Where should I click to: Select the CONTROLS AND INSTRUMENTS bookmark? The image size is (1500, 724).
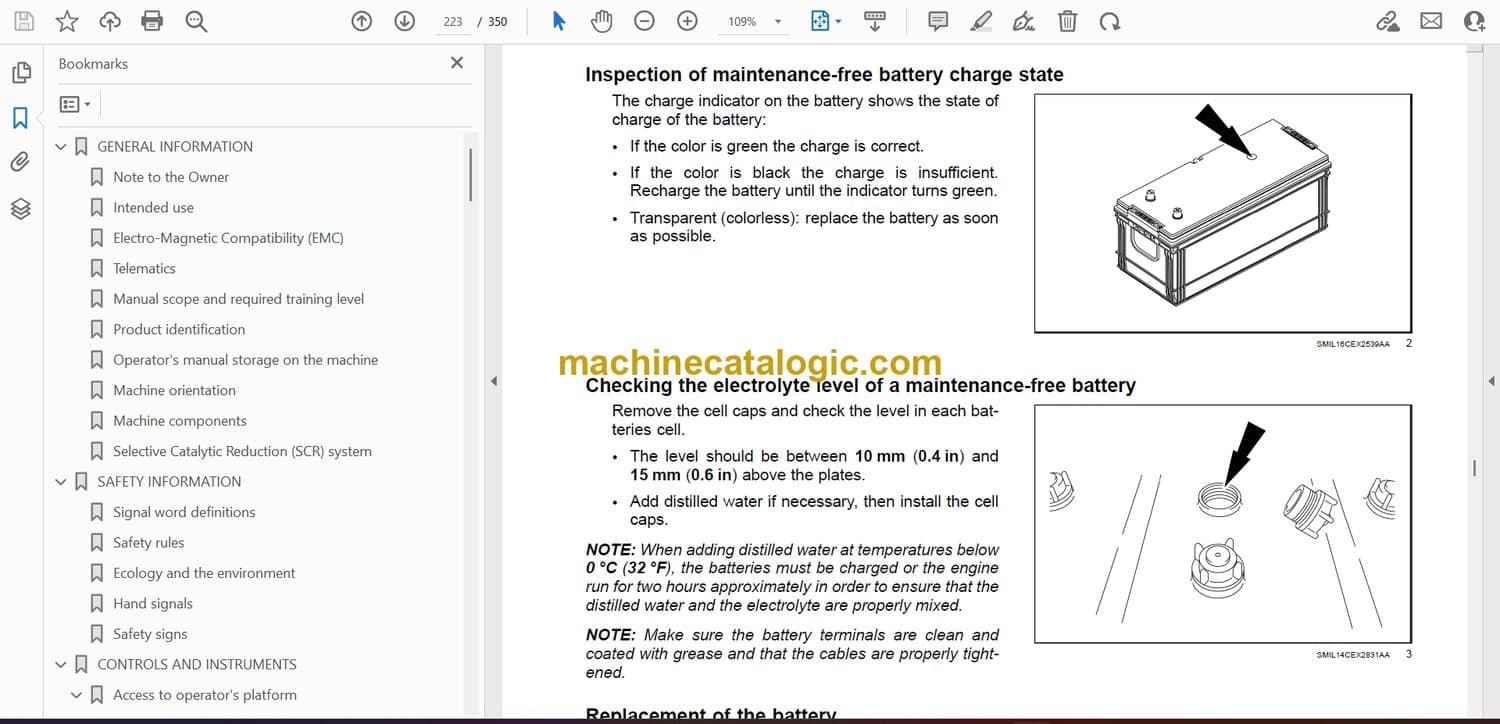(x=197, y=665)
